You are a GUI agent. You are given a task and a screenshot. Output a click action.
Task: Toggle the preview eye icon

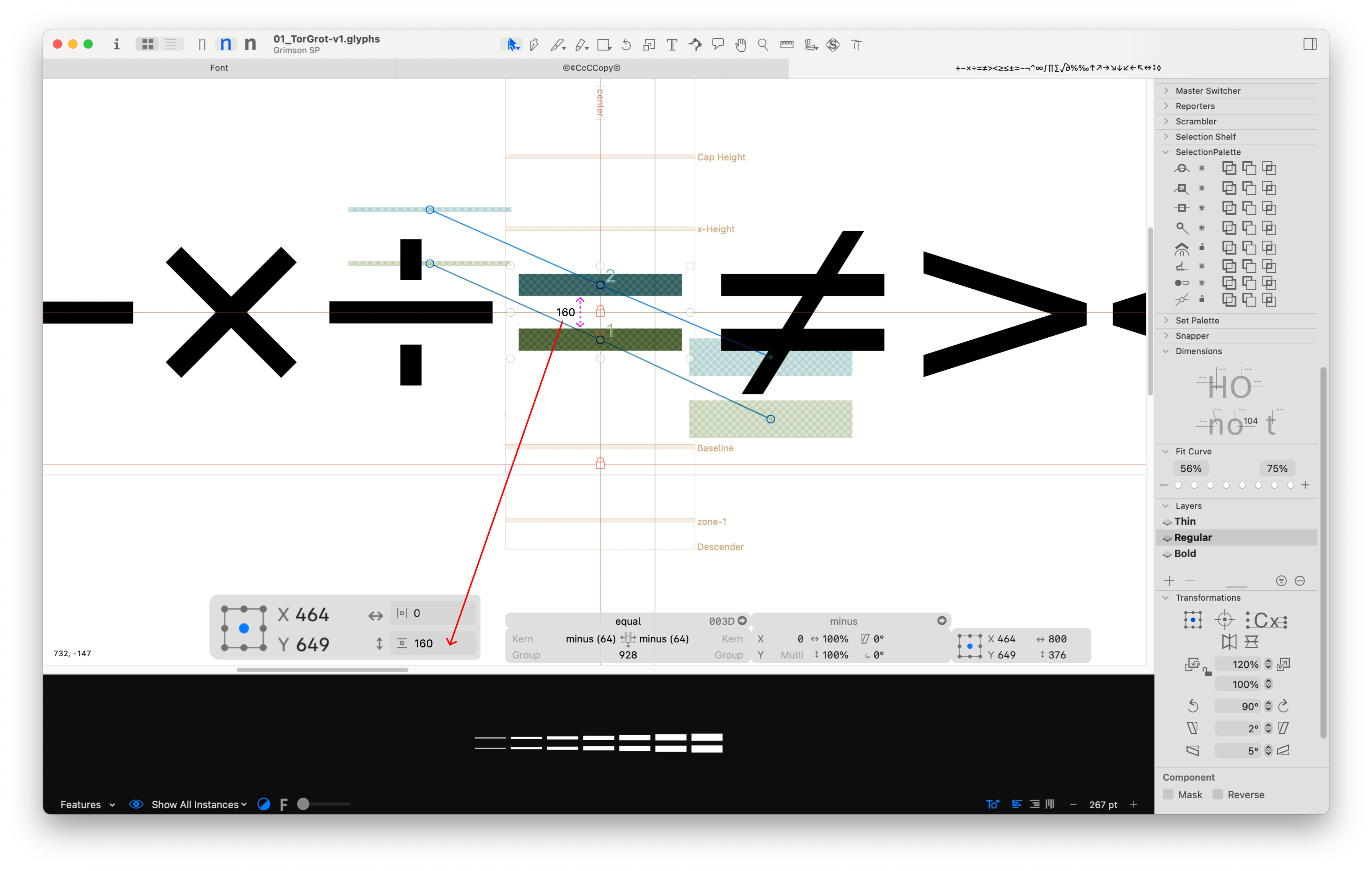tap(135, 804)
